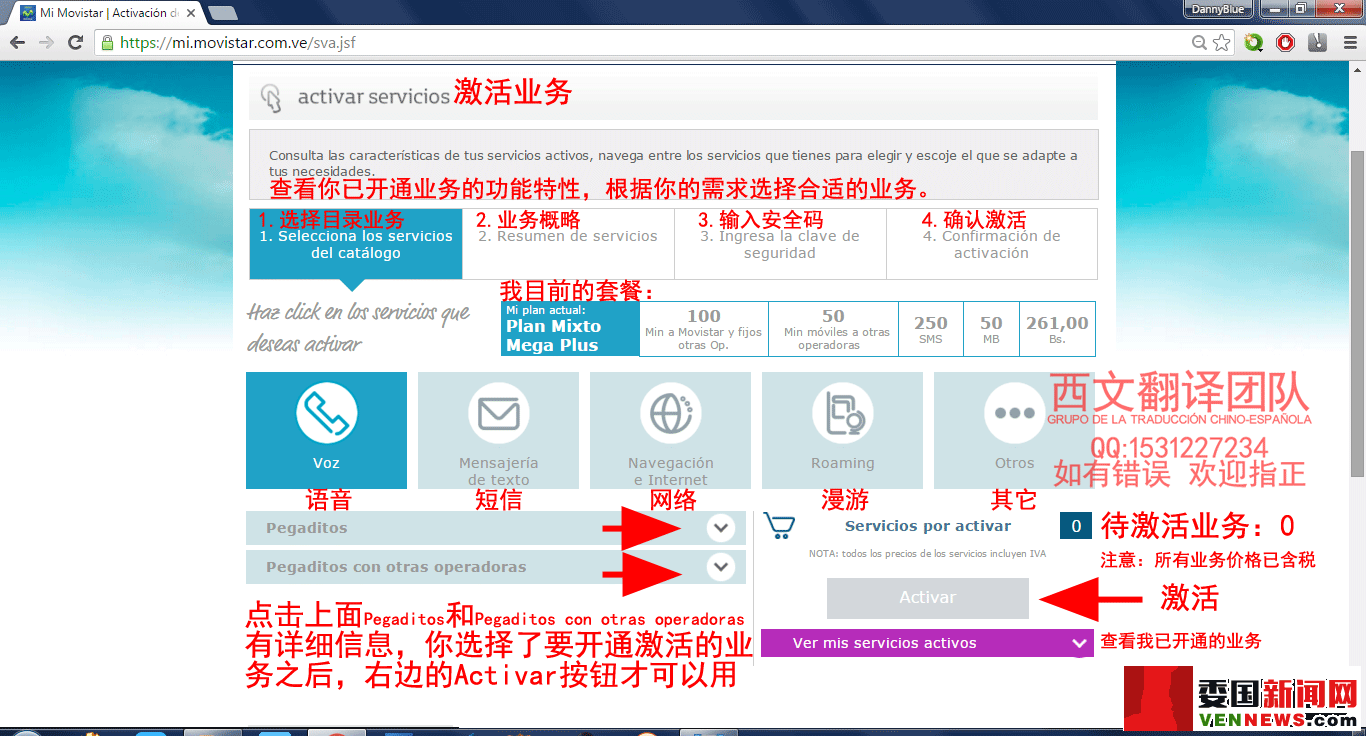Click the Haz click en los servicios hint text
The height and width of the screenshot is (736, 1366).
(x=359, y=327)
